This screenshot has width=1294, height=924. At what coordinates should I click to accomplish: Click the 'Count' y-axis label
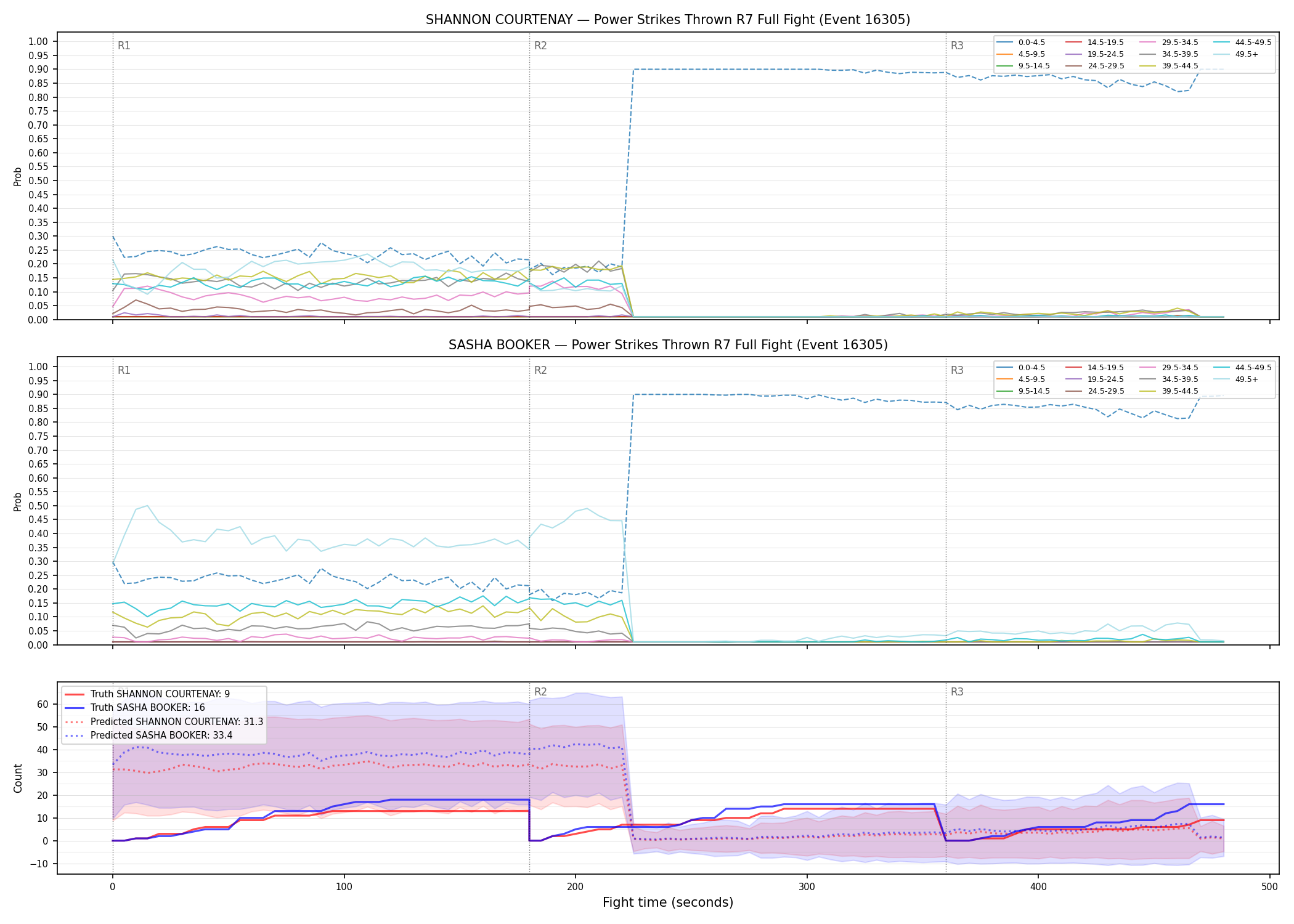coord(18,778)
